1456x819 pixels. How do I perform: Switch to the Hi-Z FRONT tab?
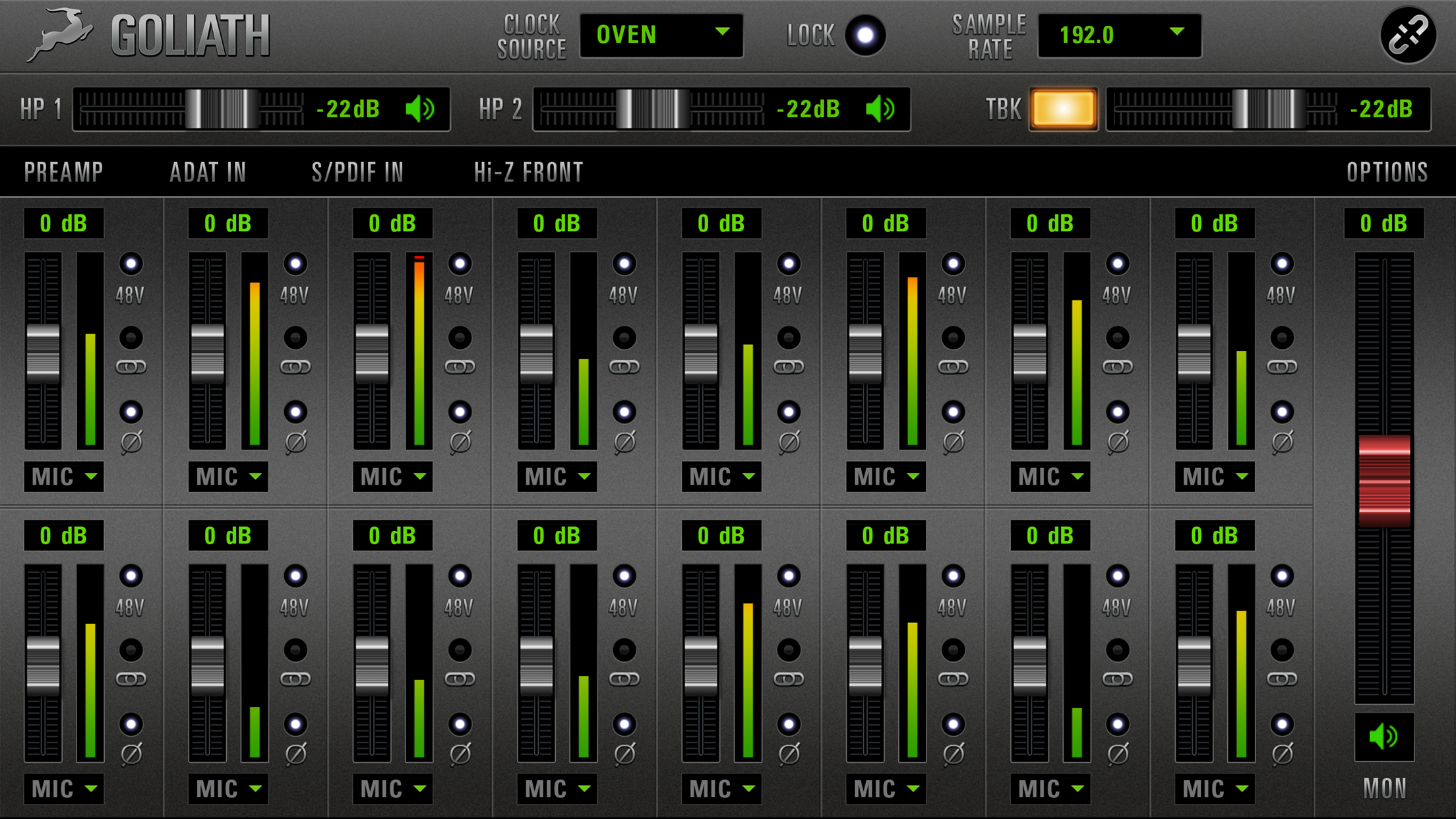click(529, 173)
